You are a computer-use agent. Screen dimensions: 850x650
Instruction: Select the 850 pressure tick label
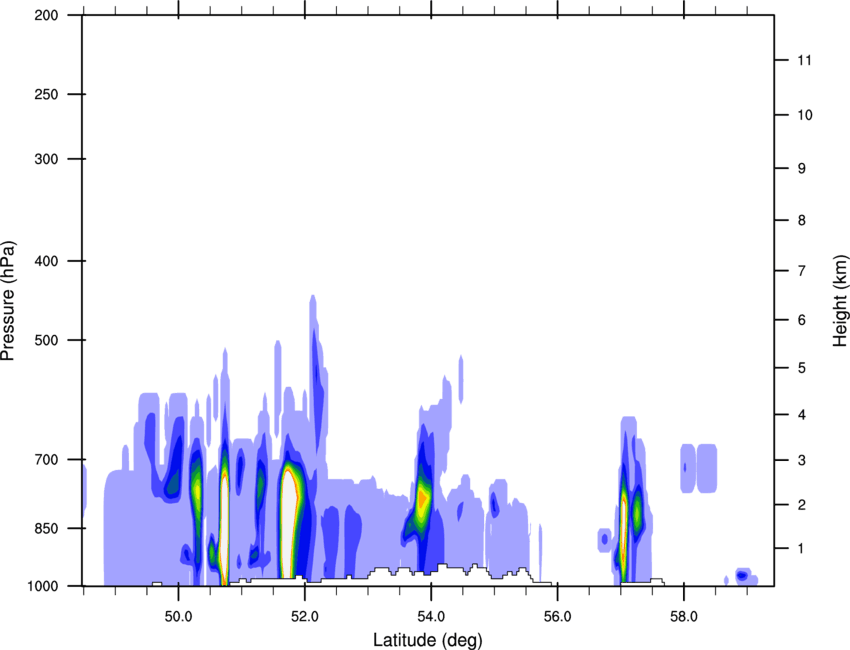pyautogui.click(x=46, y=528)
